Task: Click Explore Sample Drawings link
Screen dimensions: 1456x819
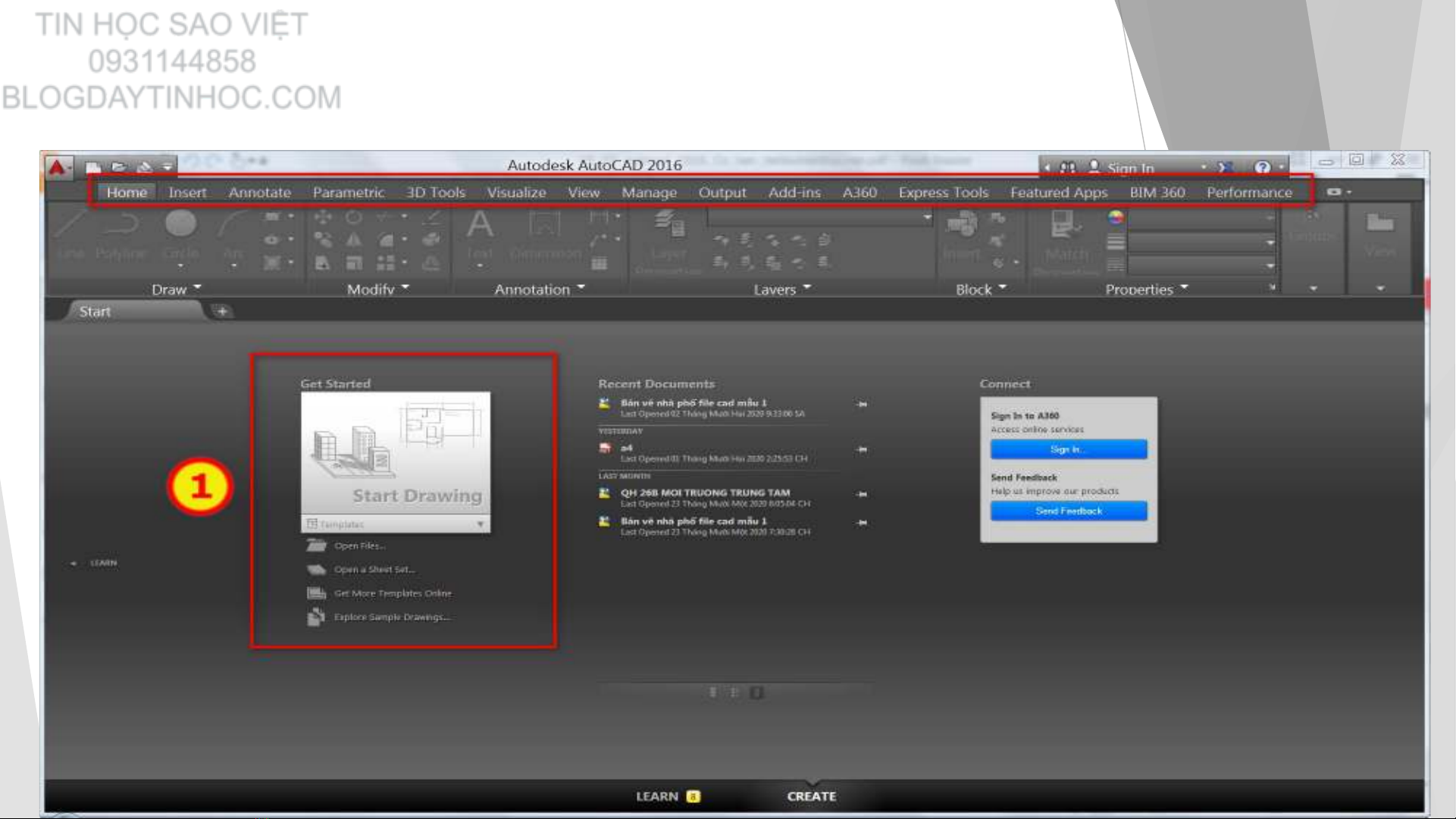Action: (x=392, y=617)
